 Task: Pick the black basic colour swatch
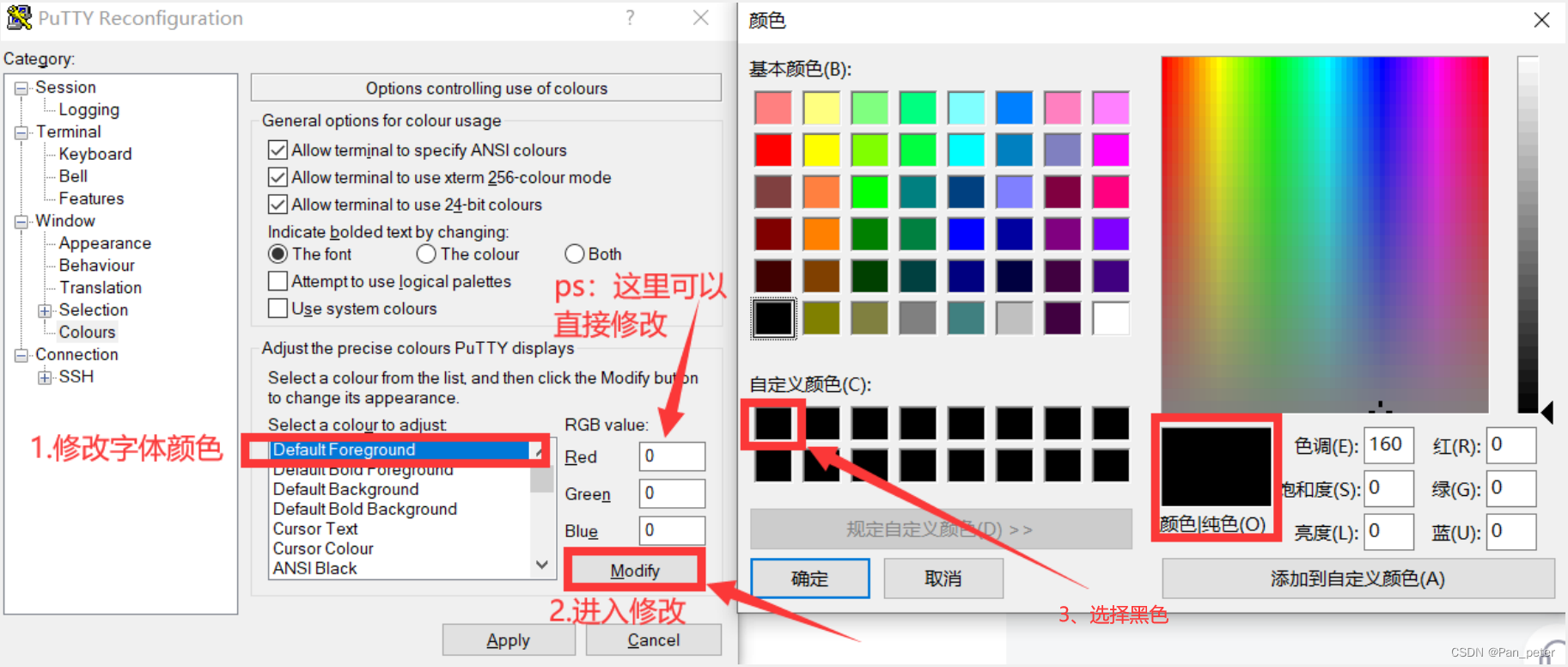pos(773,318)
